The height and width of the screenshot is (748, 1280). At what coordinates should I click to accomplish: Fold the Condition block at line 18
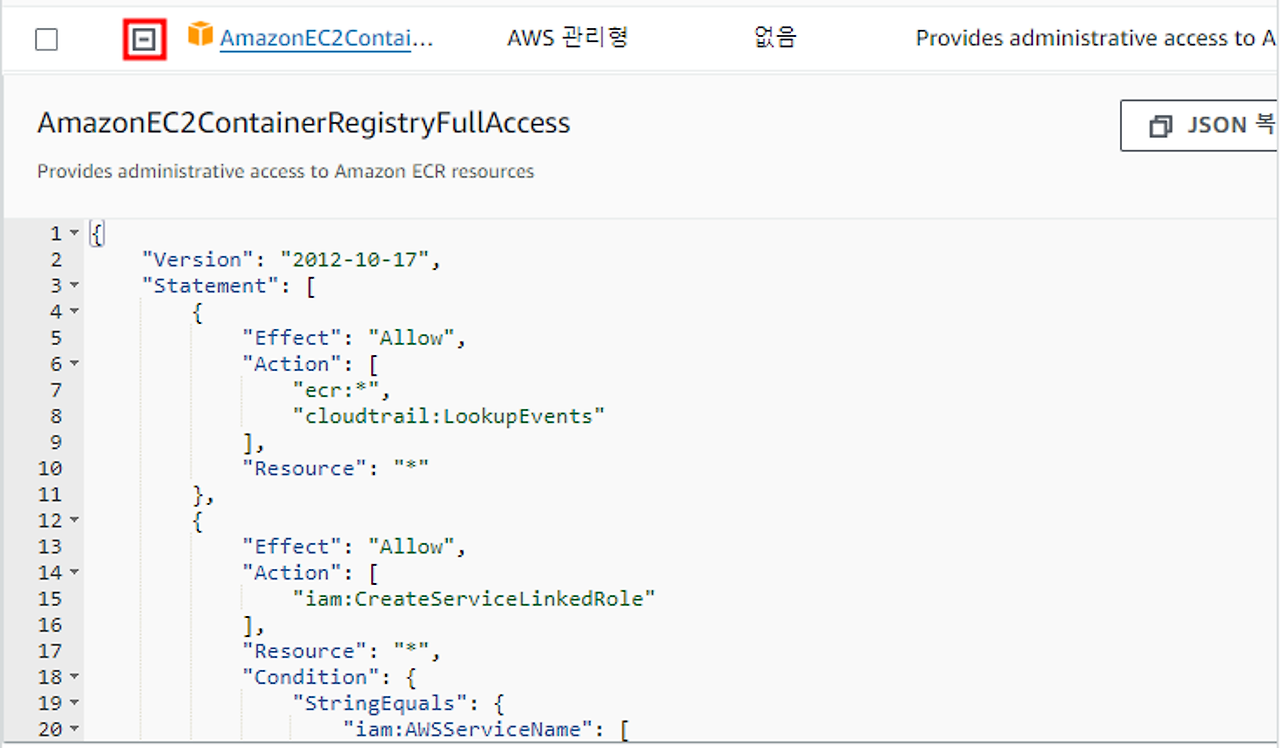[x=75, y=677]
